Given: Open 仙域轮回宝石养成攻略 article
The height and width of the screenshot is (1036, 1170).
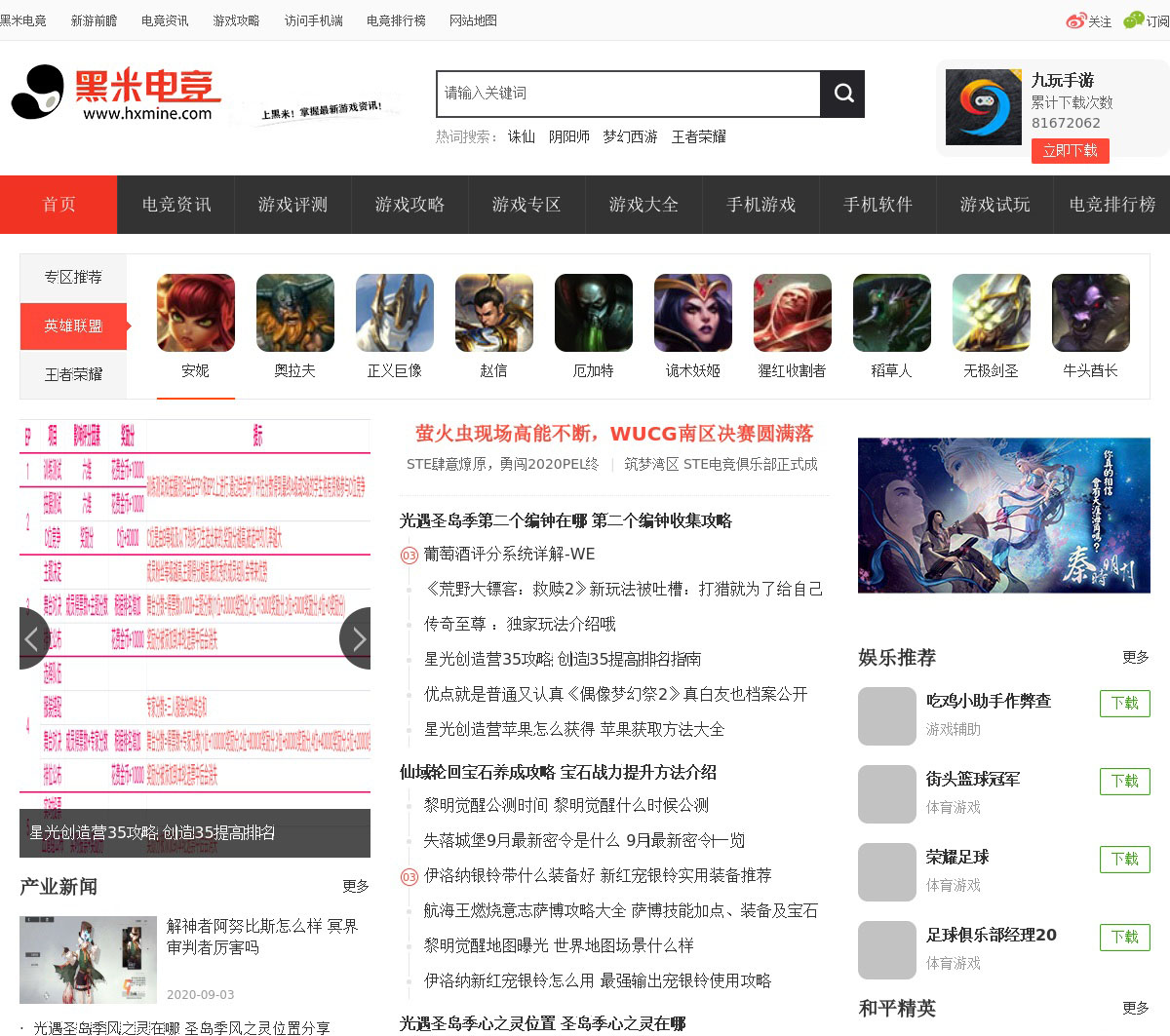Looking at the screenshot, I should pos(558,772).
